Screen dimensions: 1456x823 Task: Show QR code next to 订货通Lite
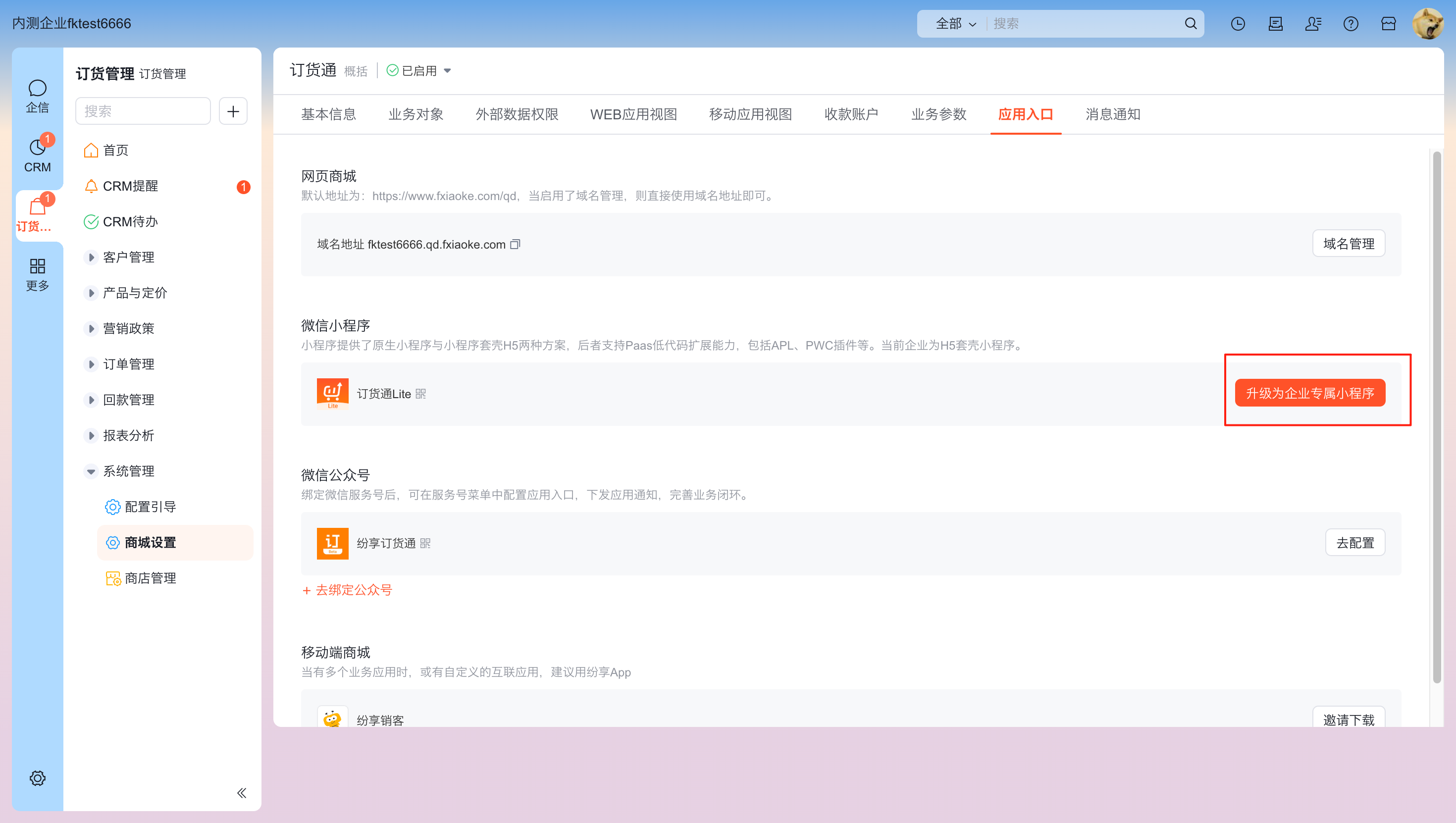coord(420,393)
